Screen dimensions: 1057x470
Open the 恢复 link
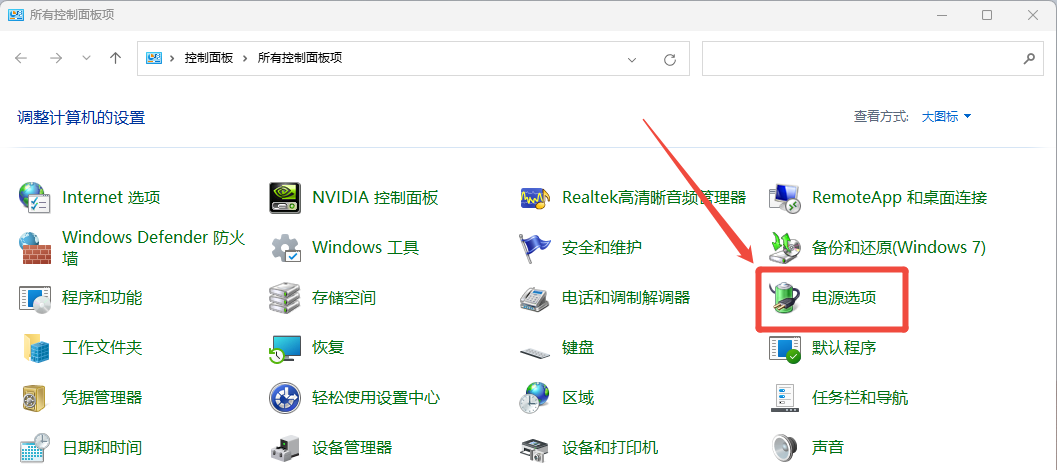point(328,348)
